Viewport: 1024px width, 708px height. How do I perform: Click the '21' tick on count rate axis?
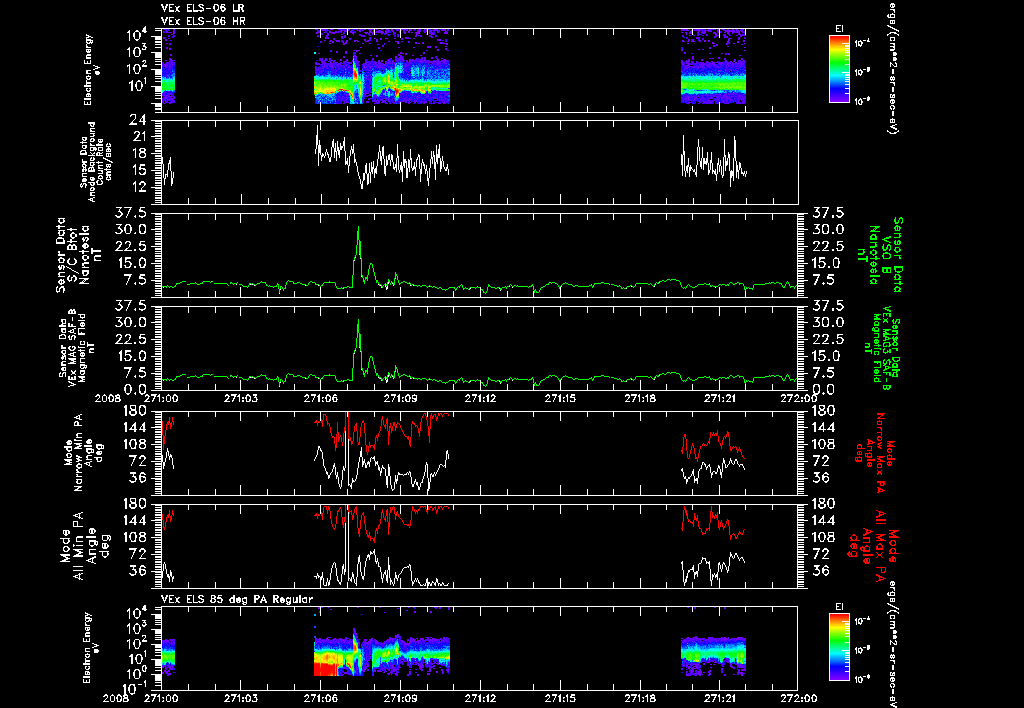[x=138, y=137]
